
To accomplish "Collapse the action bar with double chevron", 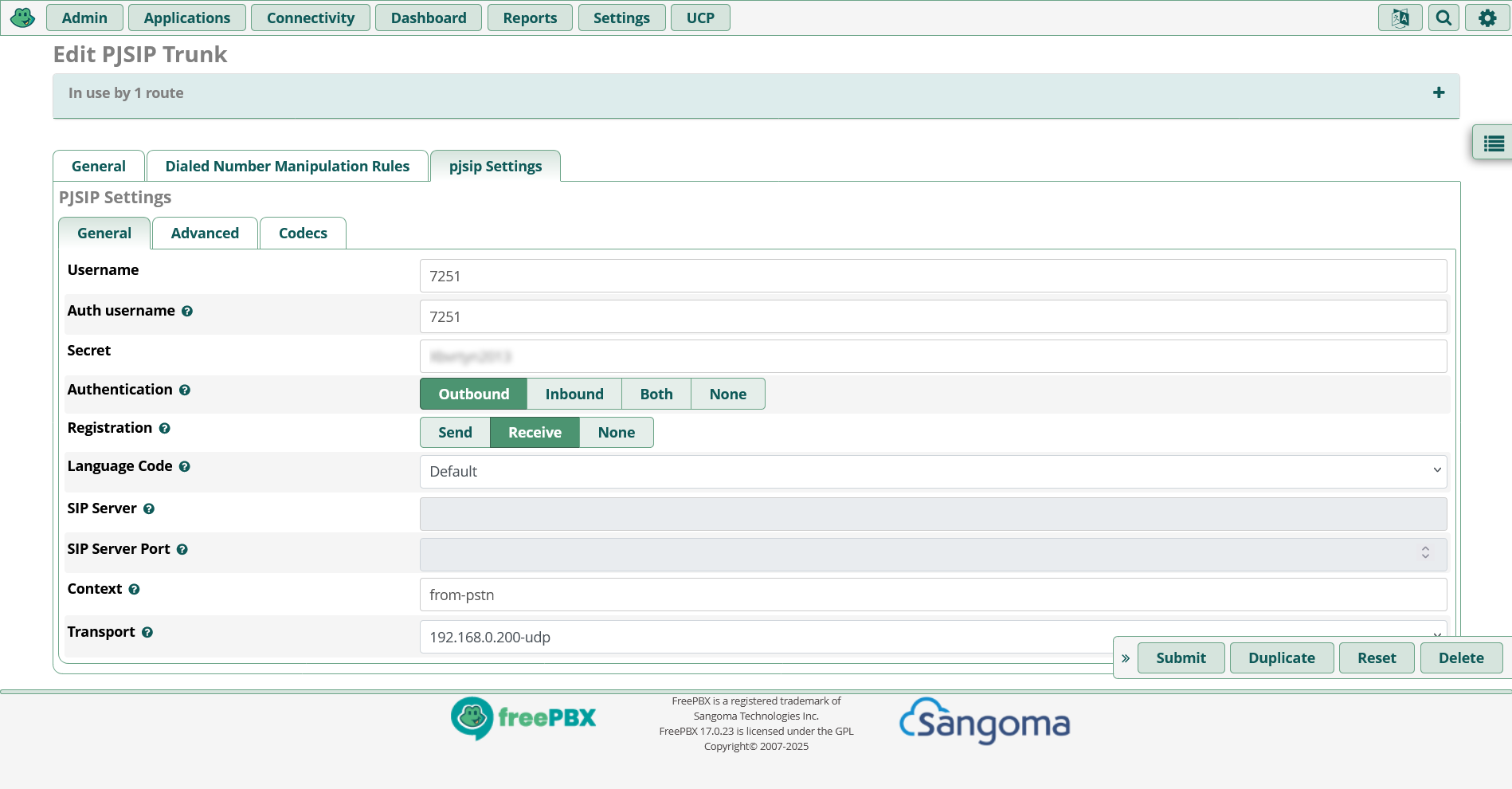I will (1126, 658).
